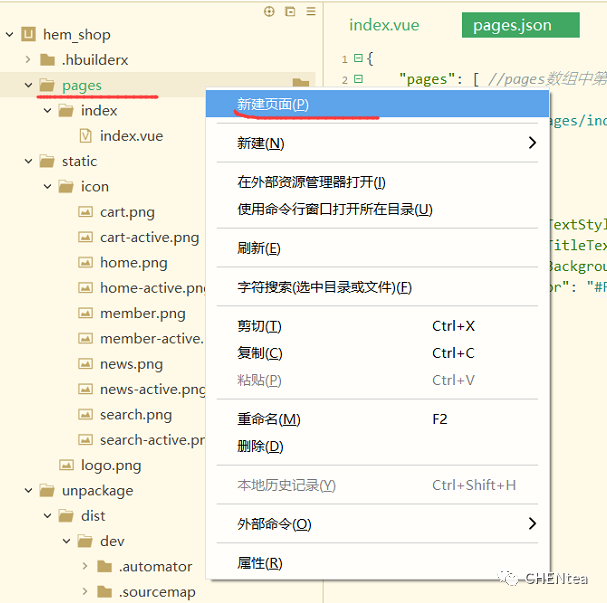The height and width of the screenshot is (603, 607).
Task: Click the index.vue file icon
Action: (85, 136)
